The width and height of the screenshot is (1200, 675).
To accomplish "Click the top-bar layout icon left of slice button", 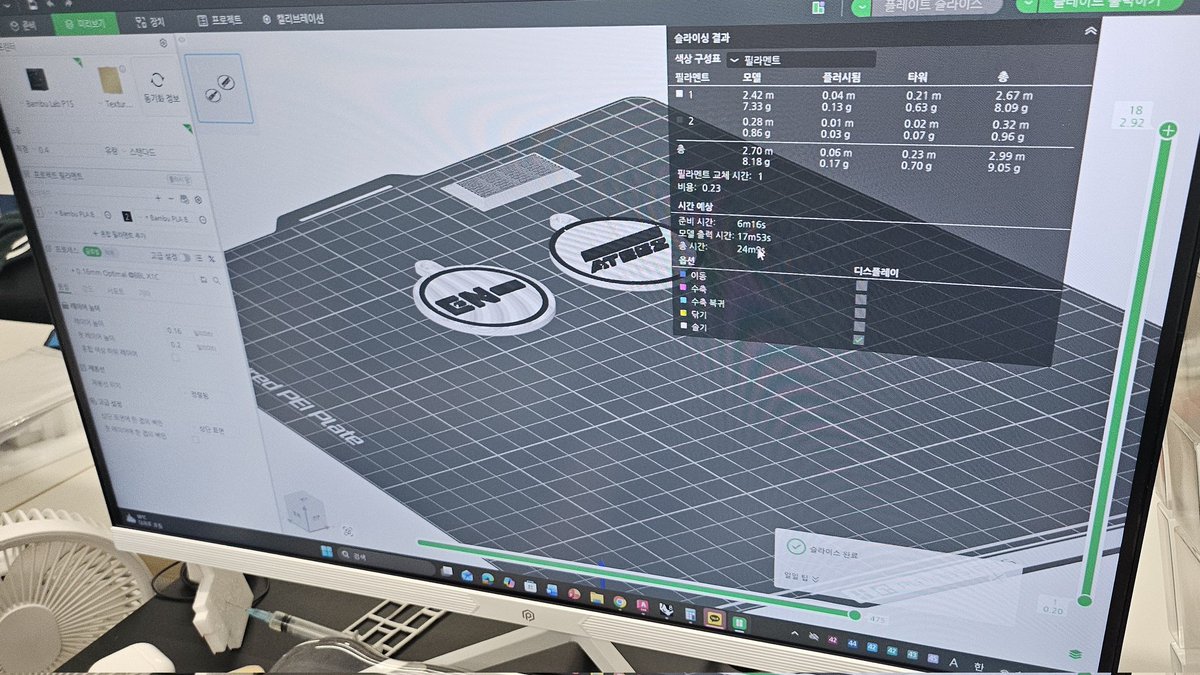I will pyautogui.click(x=818, y=8).
